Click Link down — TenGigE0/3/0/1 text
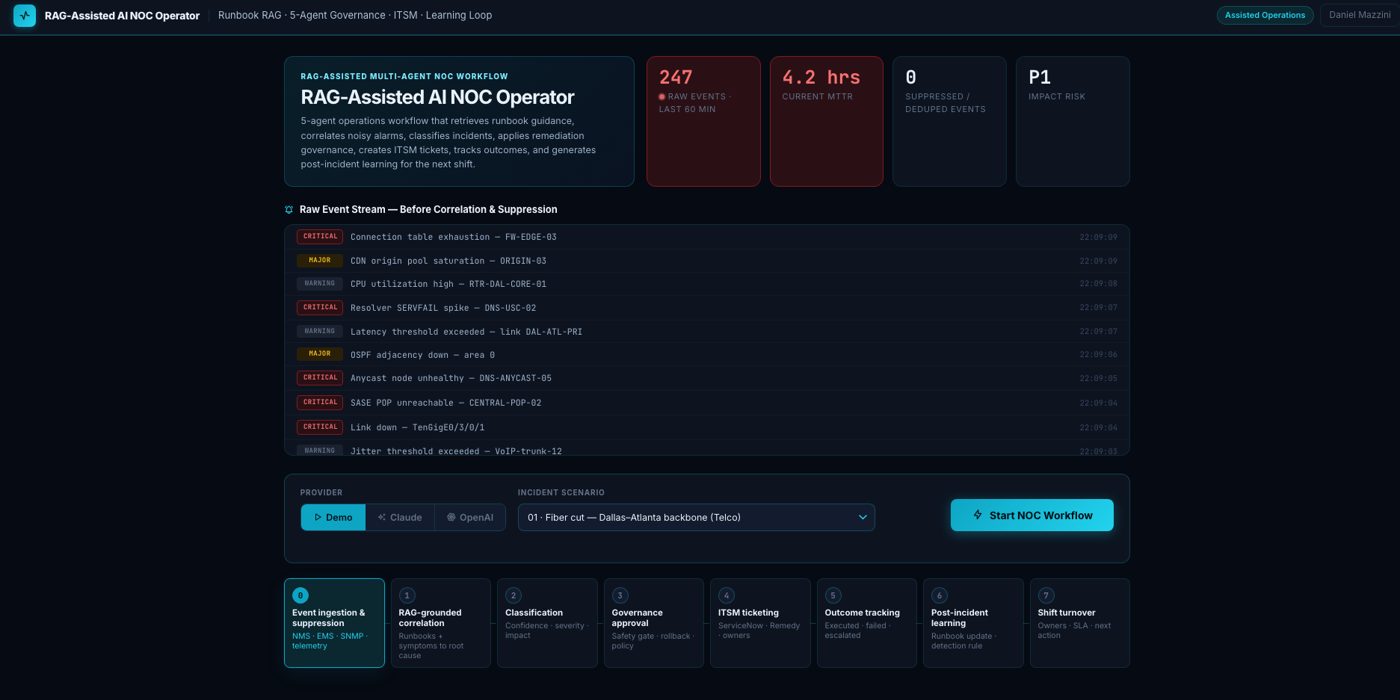 417,427
